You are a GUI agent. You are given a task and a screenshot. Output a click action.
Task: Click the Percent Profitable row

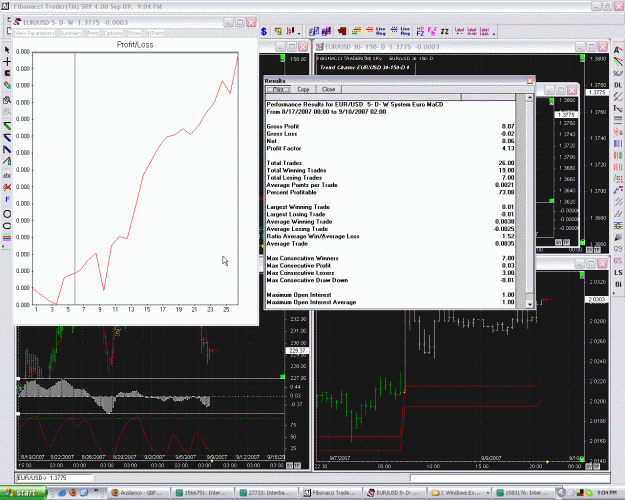coord(390,192)
